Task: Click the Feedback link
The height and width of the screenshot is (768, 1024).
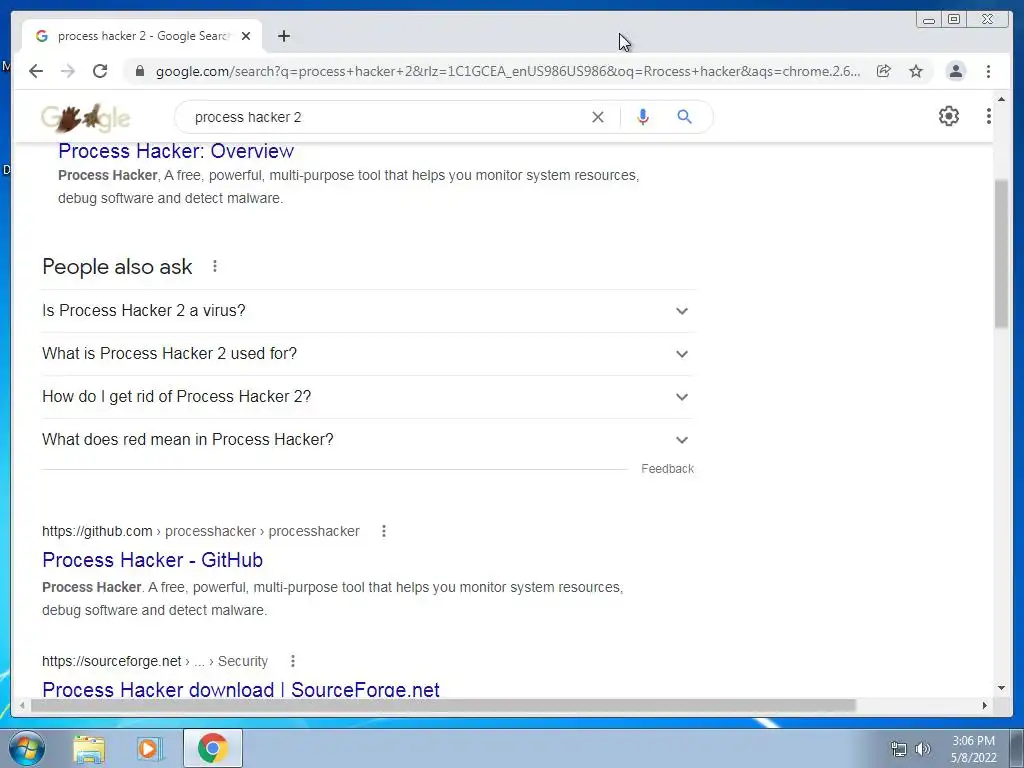Action: [667, 469]
